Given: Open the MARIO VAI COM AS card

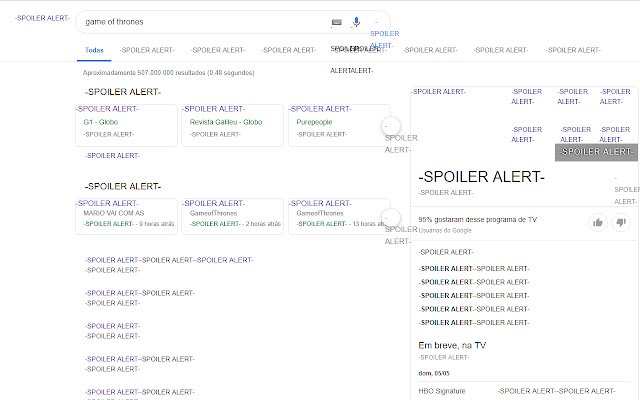Looking at the screenshot, I should click(127, 216).
